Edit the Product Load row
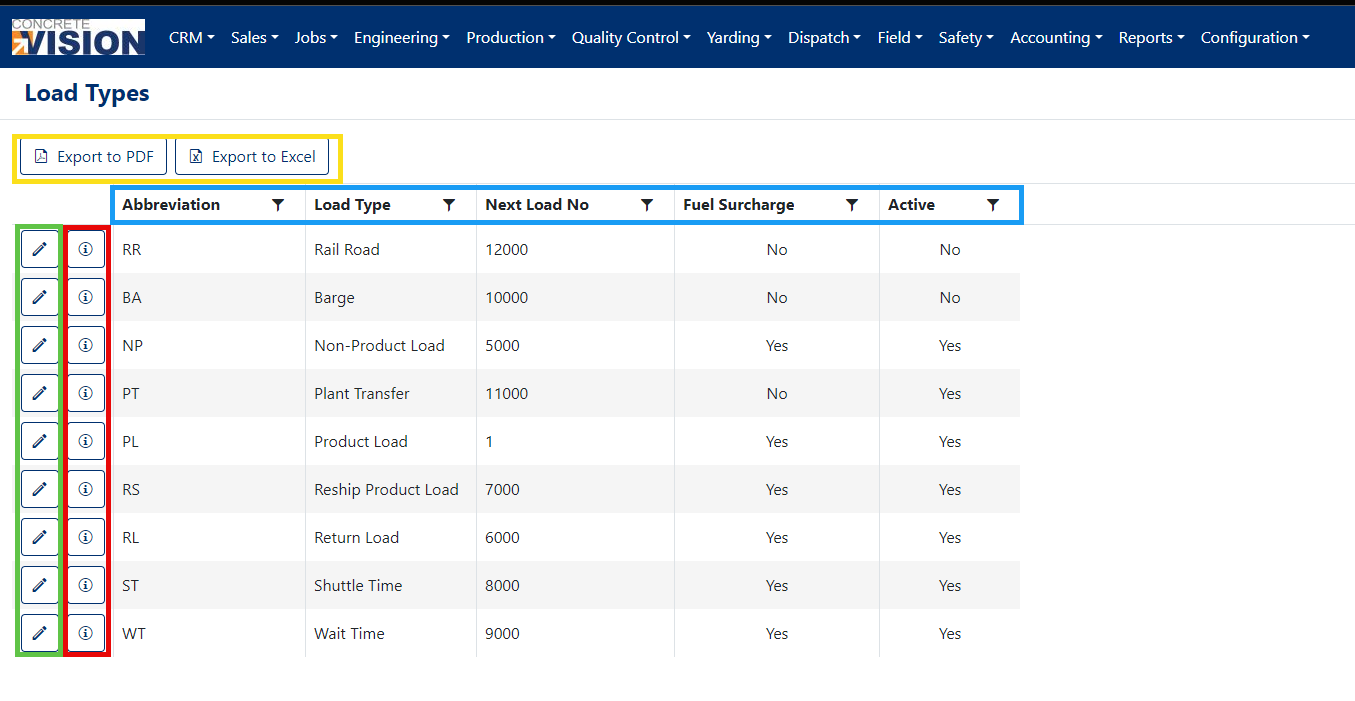This screenshot has height=701, width=1355. tap(40, 441)
